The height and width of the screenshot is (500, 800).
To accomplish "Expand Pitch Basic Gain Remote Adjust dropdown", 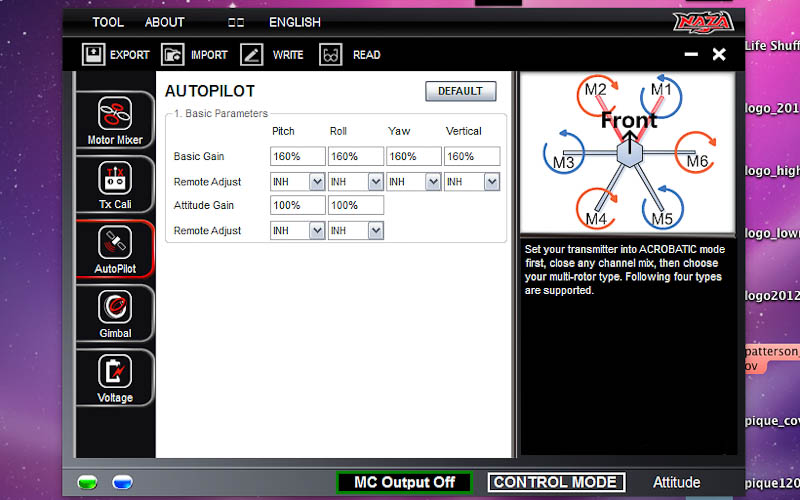I will tap(317, 182).
